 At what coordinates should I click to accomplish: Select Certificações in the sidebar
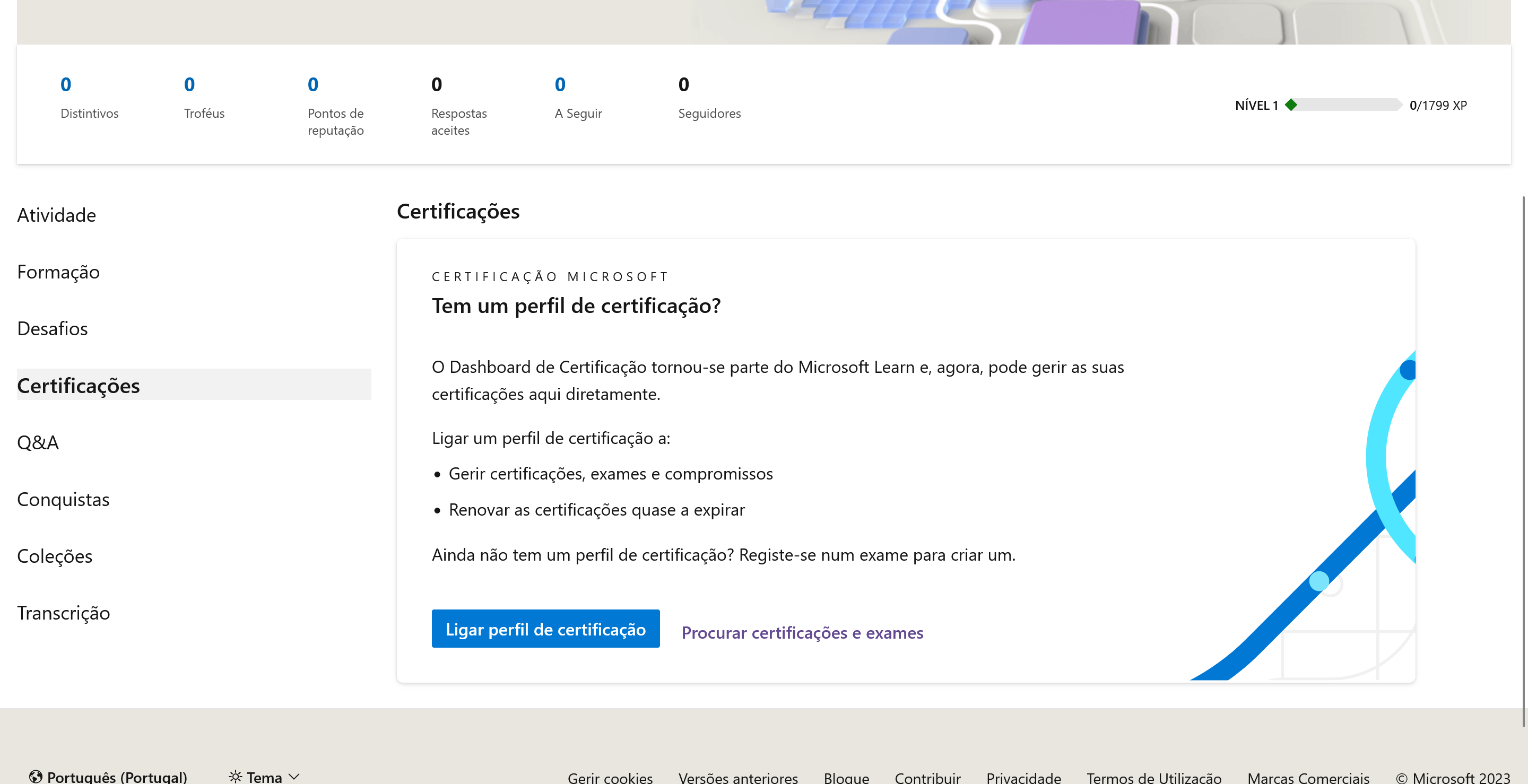pyautogui.click(x=194, y=385)
